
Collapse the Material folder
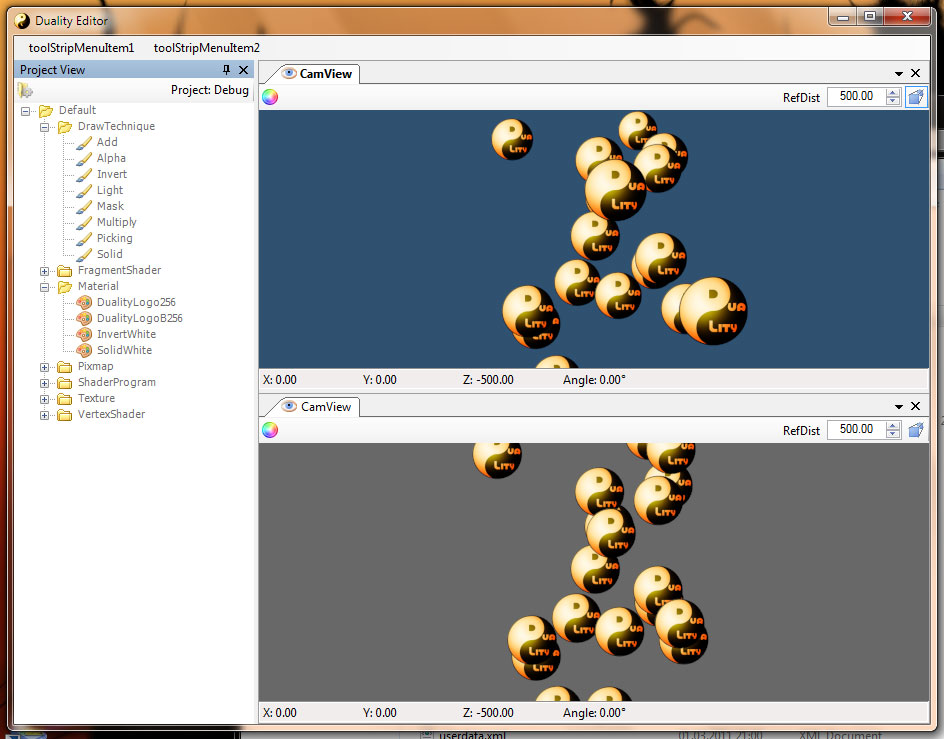[45, 287]
